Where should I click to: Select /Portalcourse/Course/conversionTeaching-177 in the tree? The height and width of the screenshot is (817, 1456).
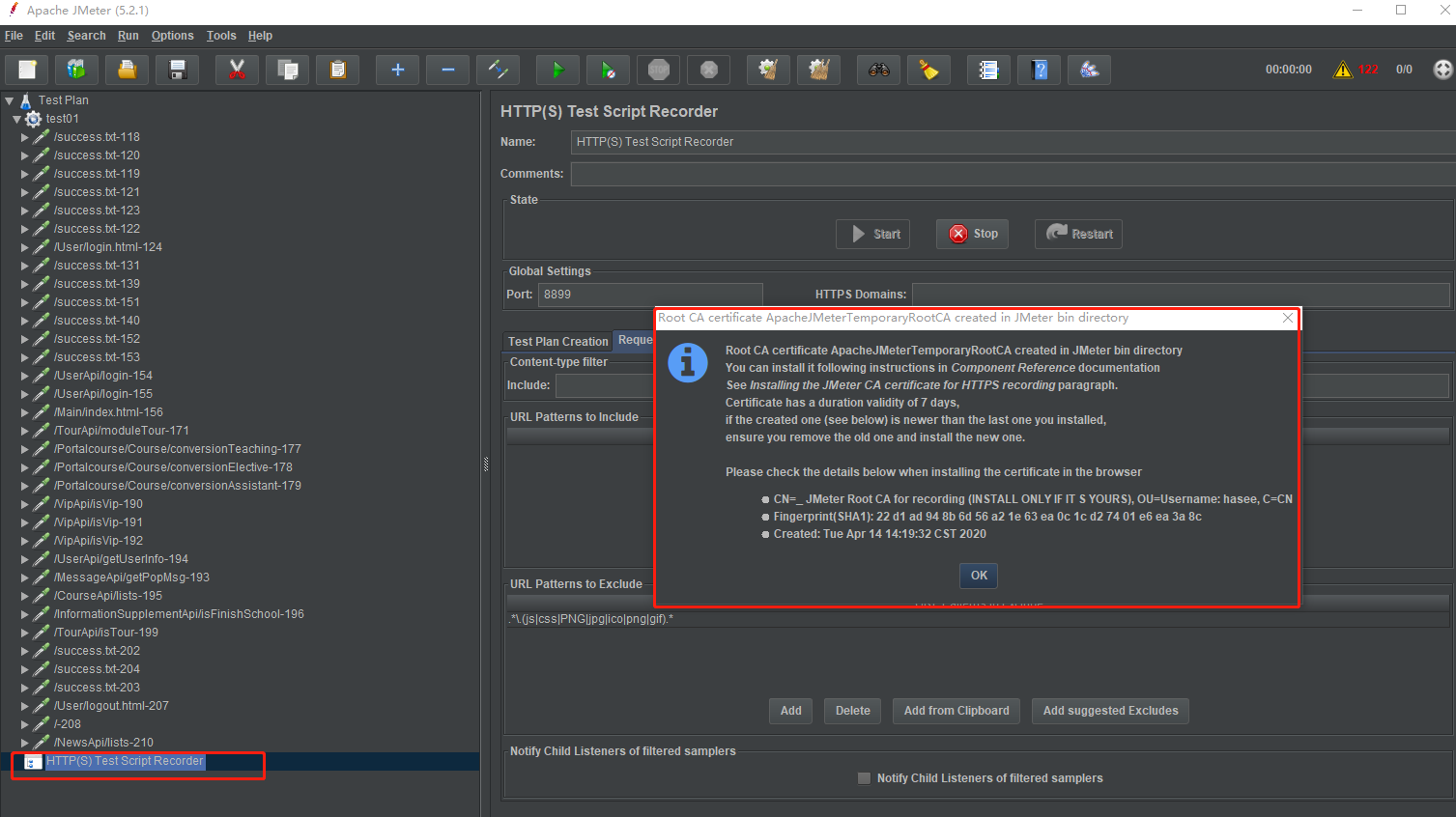178,449
